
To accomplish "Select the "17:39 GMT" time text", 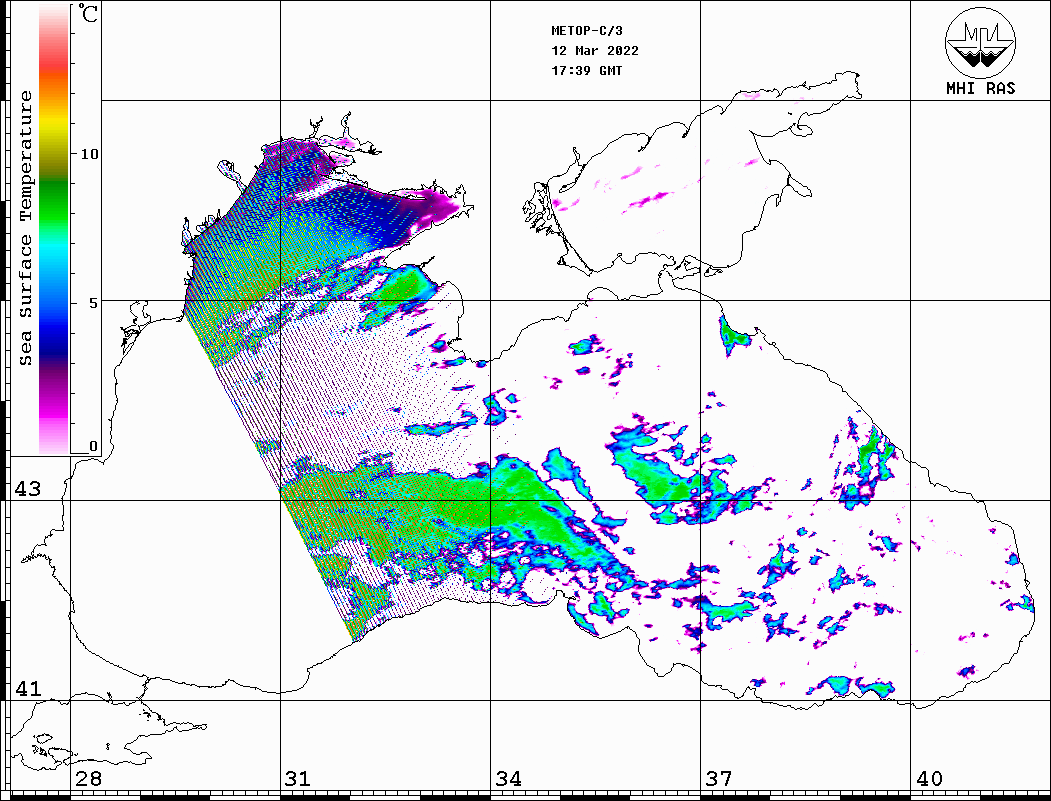I will pyautogui.click(x=587, y=71).
